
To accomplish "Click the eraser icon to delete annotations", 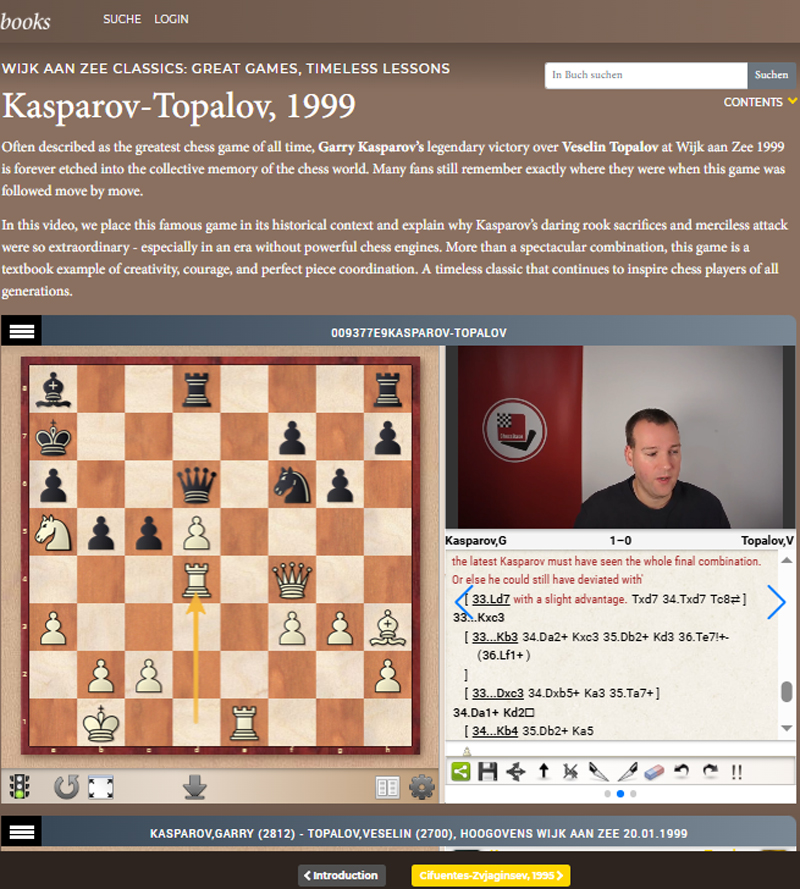I will (x=654, y=771).
